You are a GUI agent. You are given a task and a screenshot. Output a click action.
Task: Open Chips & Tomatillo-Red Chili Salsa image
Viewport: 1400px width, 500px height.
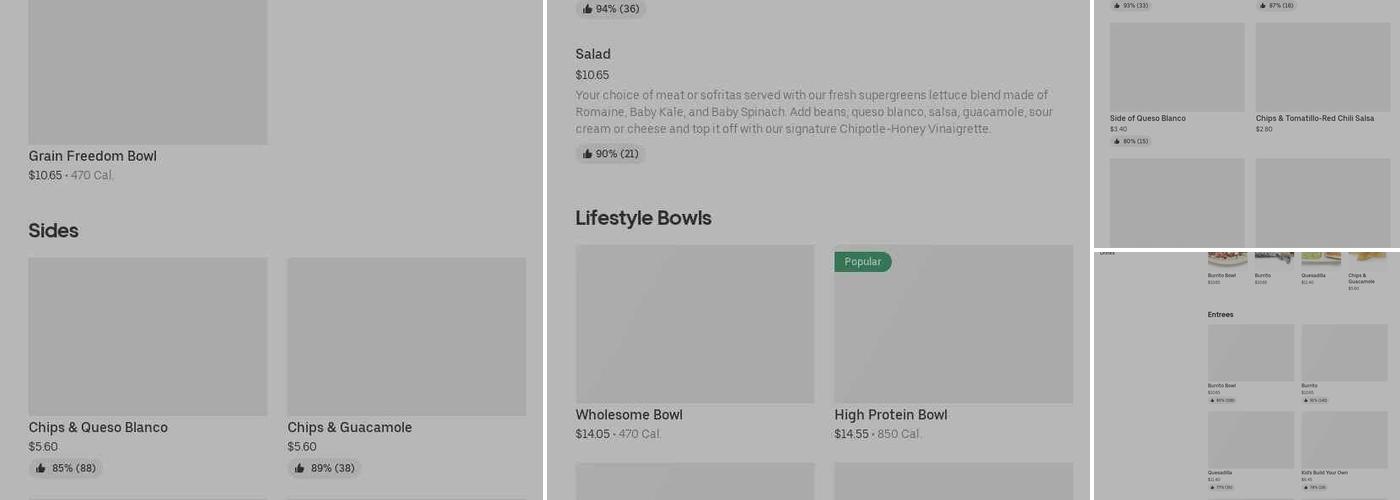coord(1322,67)
